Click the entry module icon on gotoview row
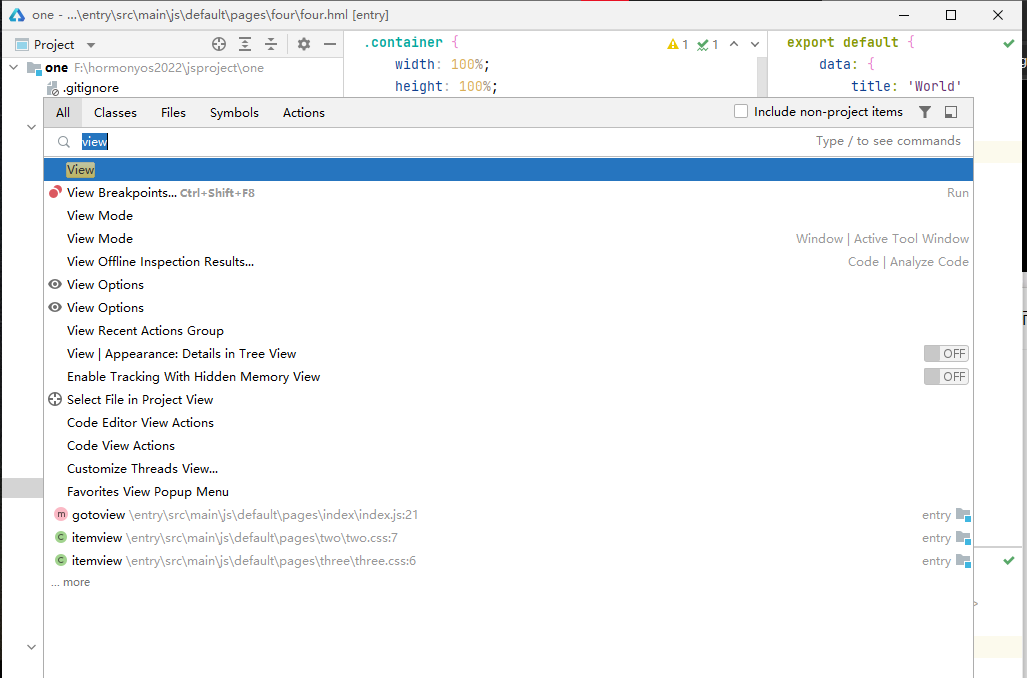1027x678 pixels. [x=963, y=514]
